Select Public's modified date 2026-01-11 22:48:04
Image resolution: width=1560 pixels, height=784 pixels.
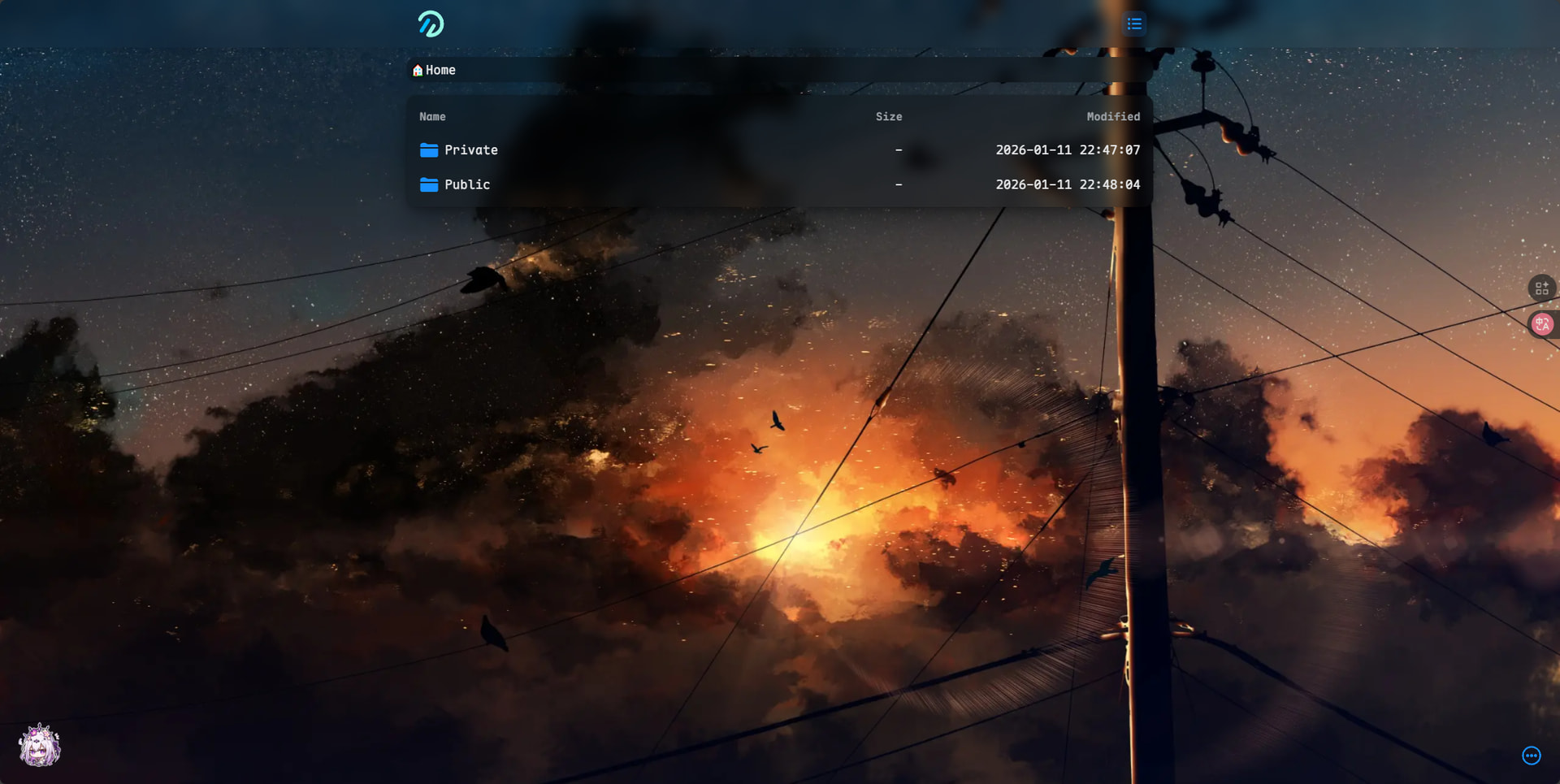[1068, 184]
